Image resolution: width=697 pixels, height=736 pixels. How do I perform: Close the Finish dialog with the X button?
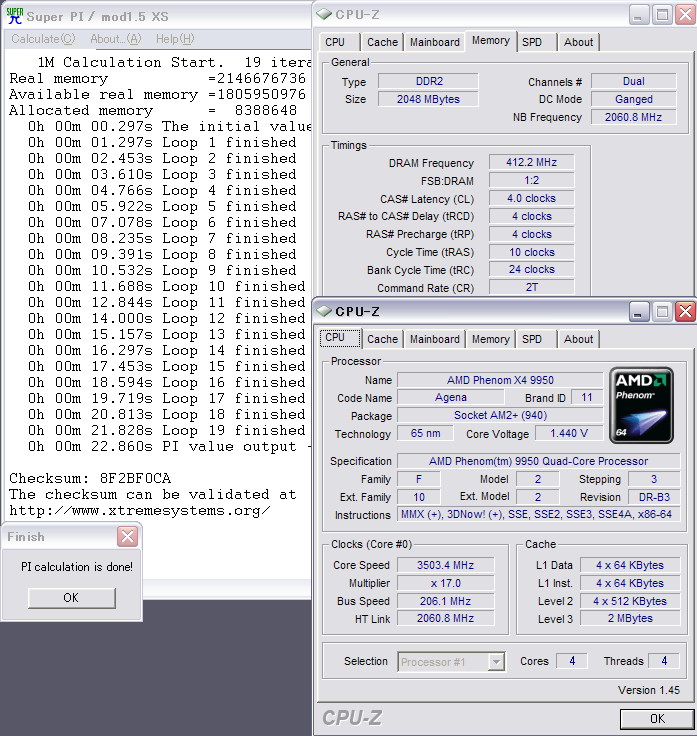tap(127, 537)
